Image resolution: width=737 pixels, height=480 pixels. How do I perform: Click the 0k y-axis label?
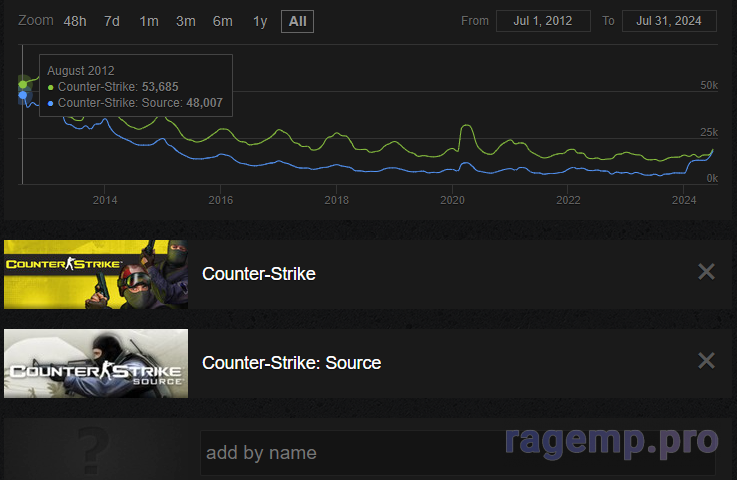(x=712, y=179)
